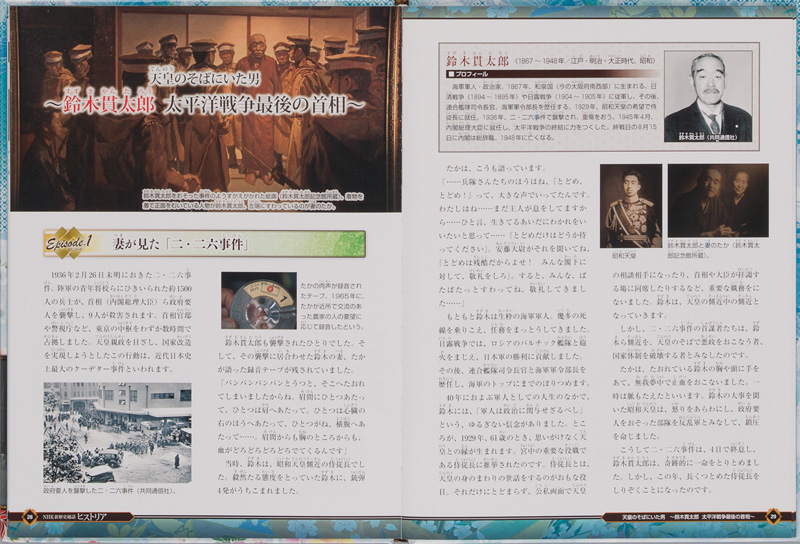The image size is (800, 544).
Task: Click the red headline "鈴木貫太郎" on the painting
Action: pos(108,105)
